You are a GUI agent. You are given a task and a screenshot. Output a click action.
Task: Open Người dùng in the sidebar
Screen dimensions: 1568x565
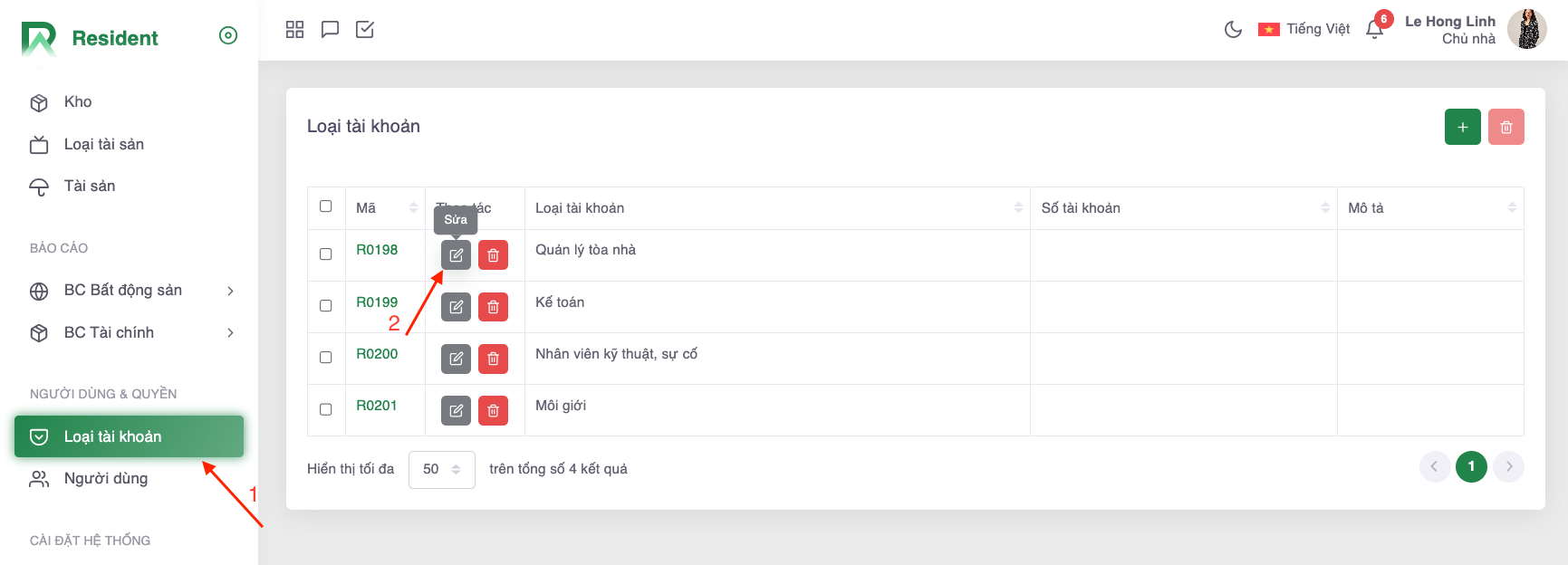pyautogui.click(x=106, y=478)
